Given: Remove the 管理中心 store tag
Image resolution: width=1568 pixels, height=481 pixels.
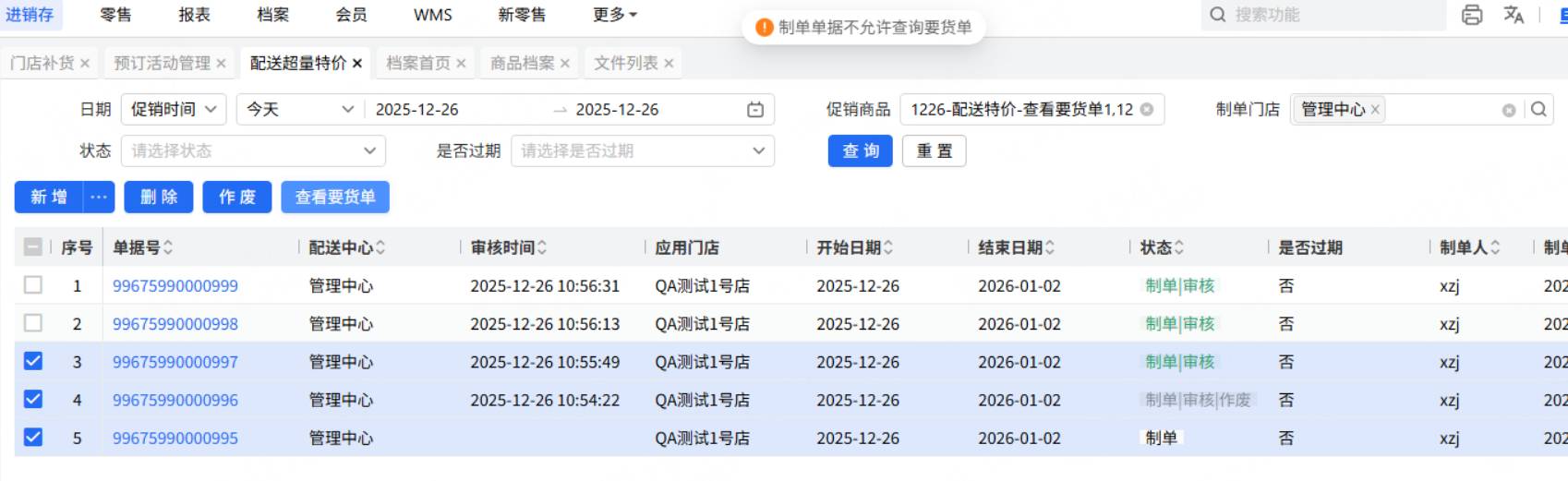Looking at the screenshot, I should coord(1375,110).
